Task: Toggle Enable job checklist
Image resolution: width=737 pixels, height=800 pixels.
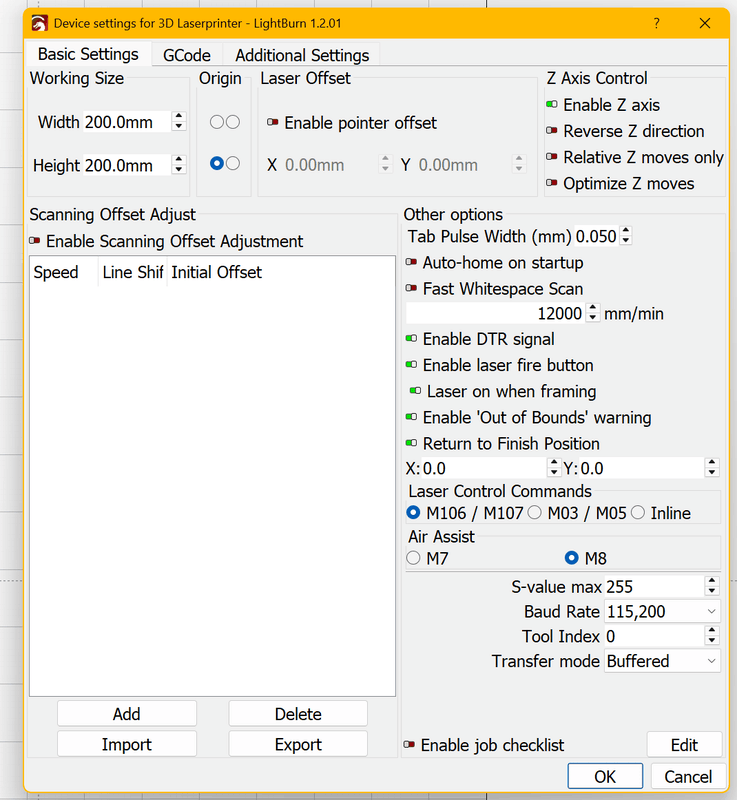Action: [x=409, y=745]
